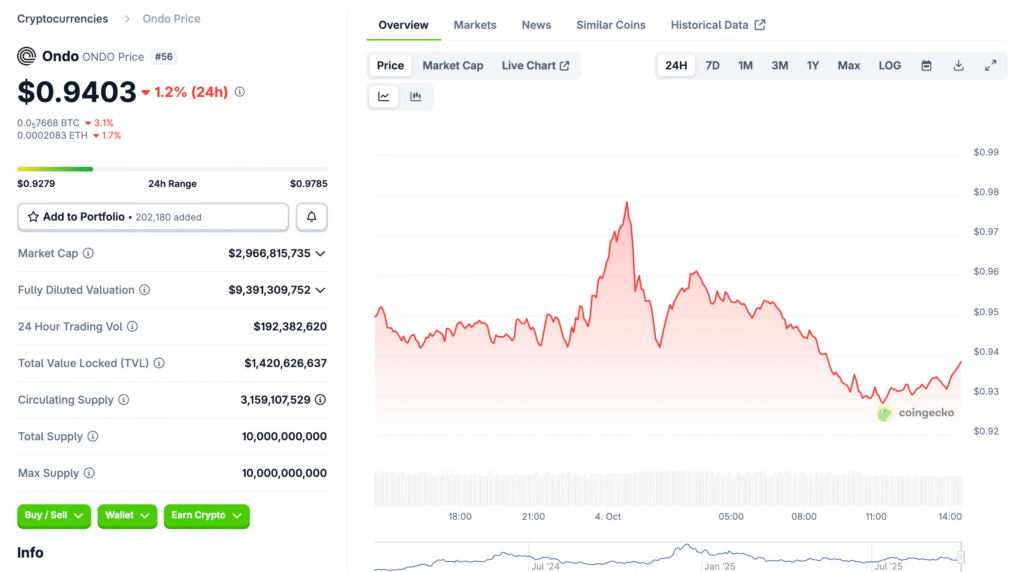Open the Earn Crypto dropdown
1024x572 pixels.
pos(206,516)
